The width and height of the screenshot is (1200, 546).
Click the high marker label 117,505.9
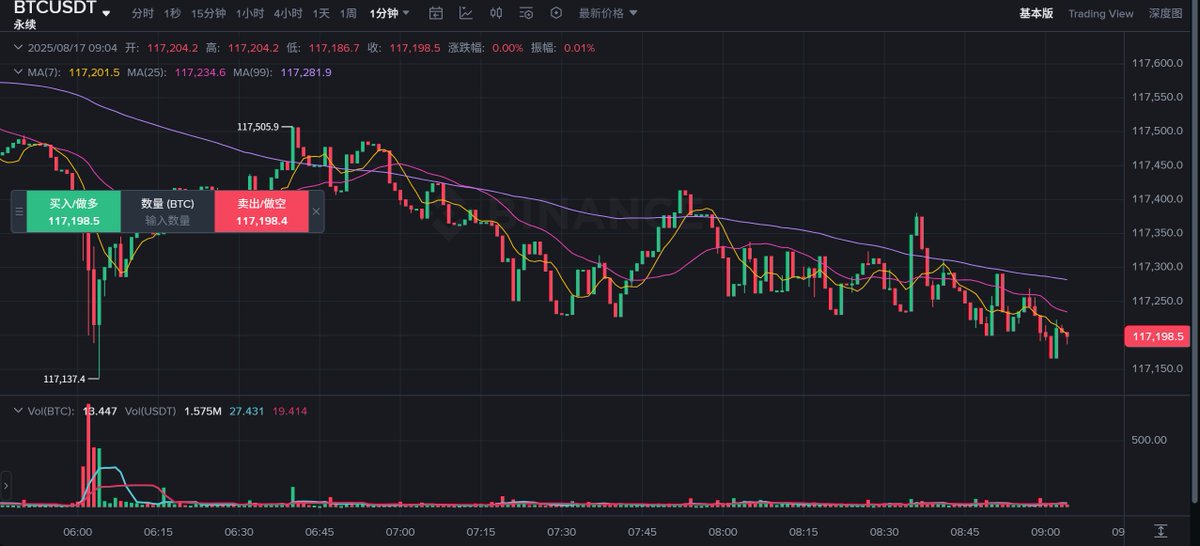tap(257, 127)
